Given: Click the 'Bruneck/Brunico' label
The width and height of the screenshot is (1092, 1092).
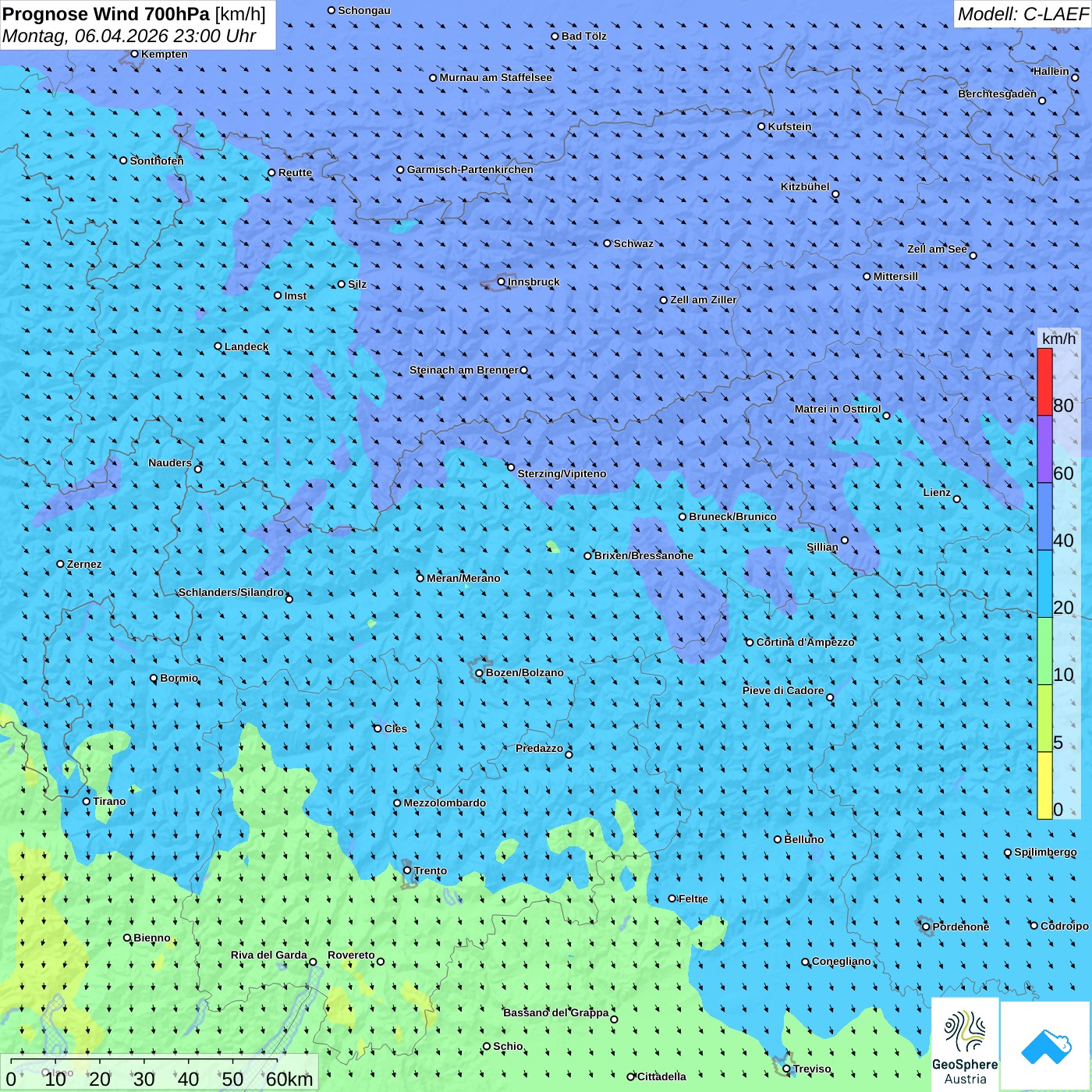Looking at the screenshot, I should coord(733,516).
